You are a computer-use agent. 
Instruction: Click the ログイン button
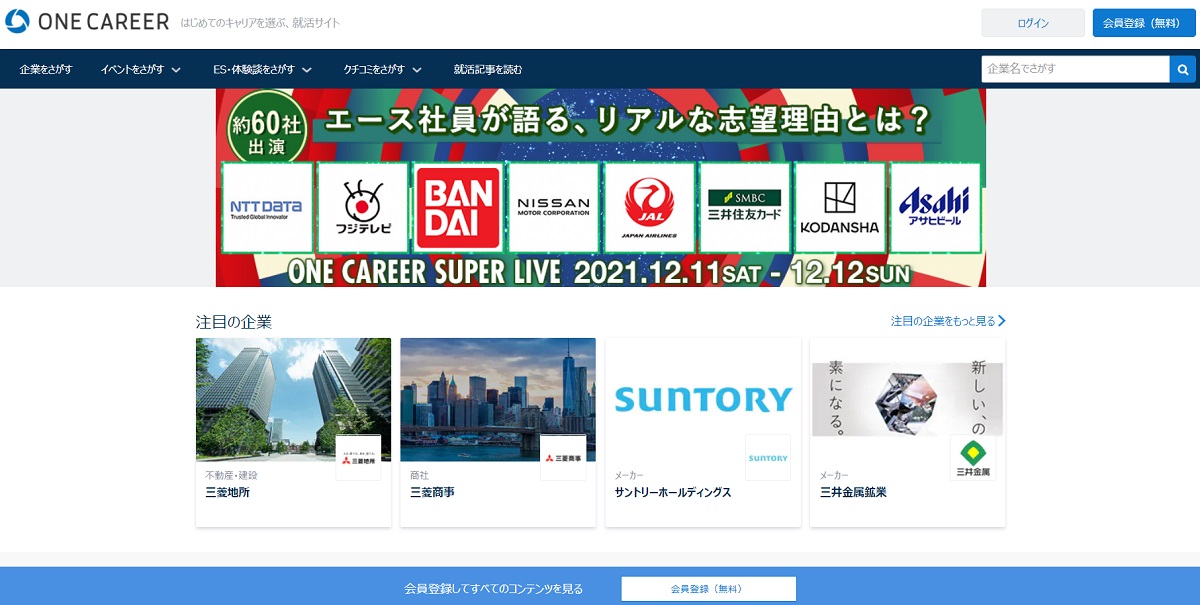point(1033,23)
